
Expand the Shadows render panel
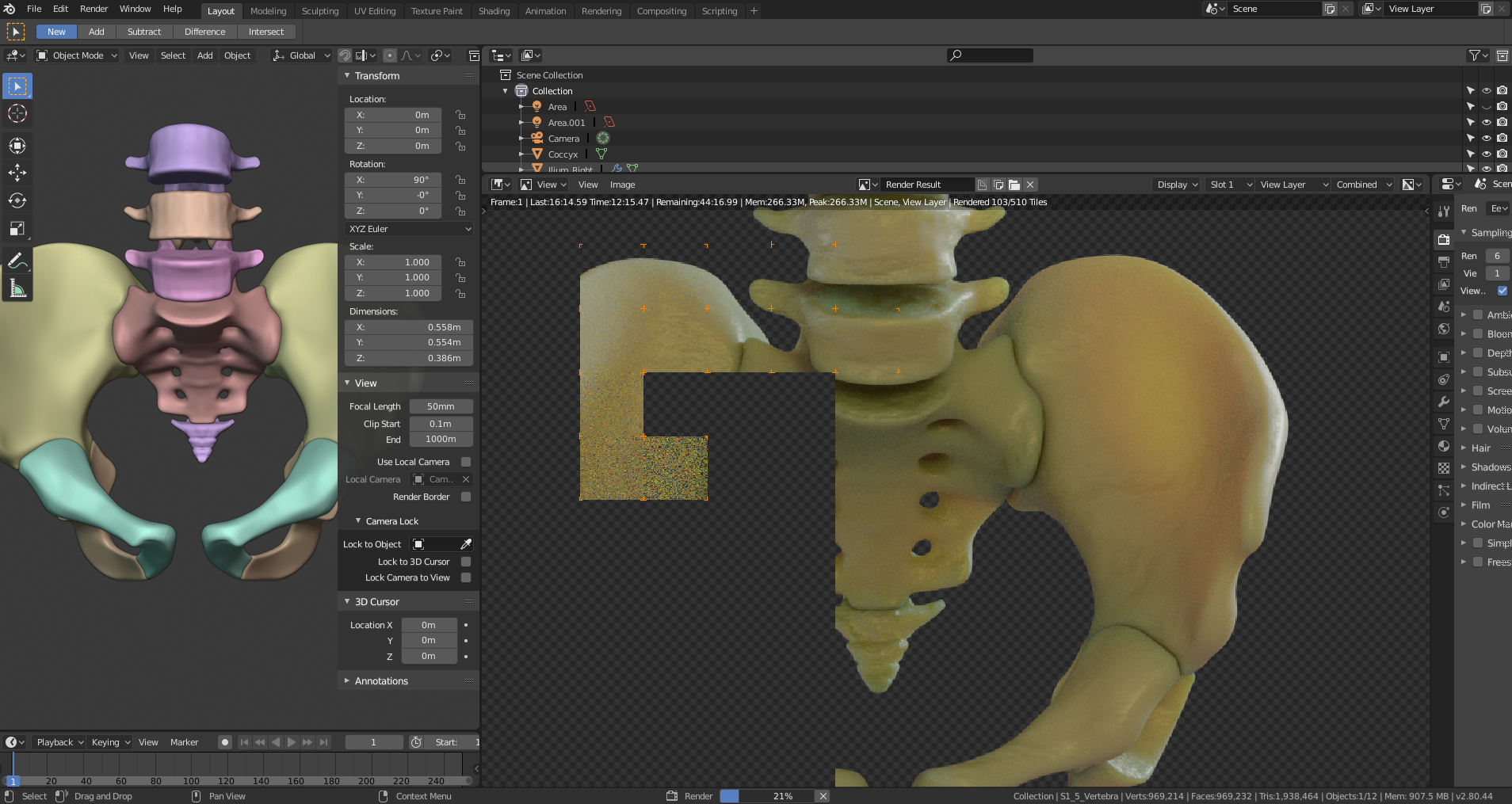pyautogui.click(x=1464, y=467)
